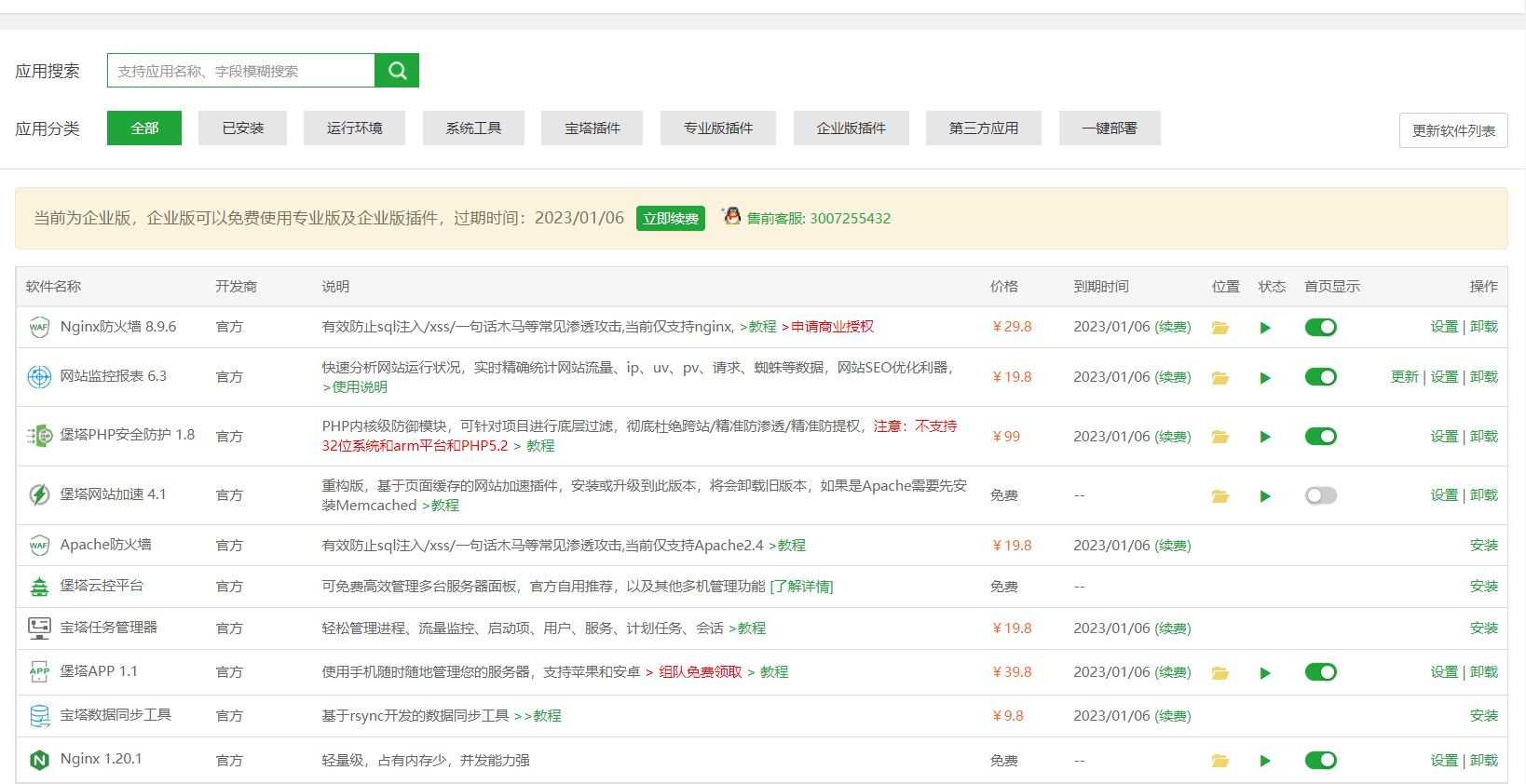
Task: Click the 网站监控报表 app icon
Action: pyautogui.click(x=39, y=376)
